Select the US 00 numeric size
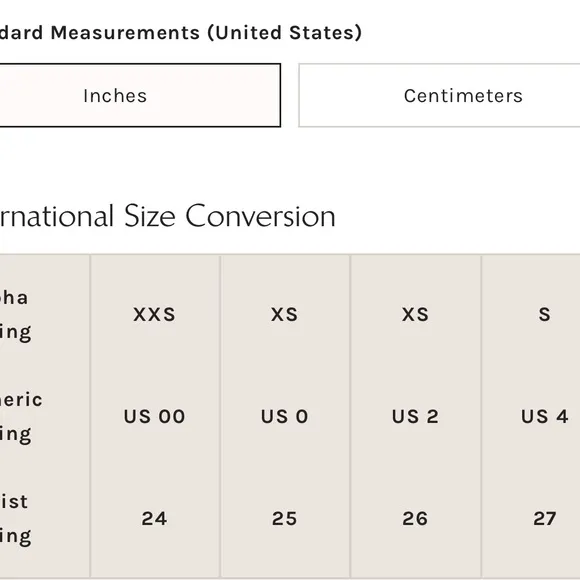Viewport: 580px width, 580px height. (x=155, y=417)
